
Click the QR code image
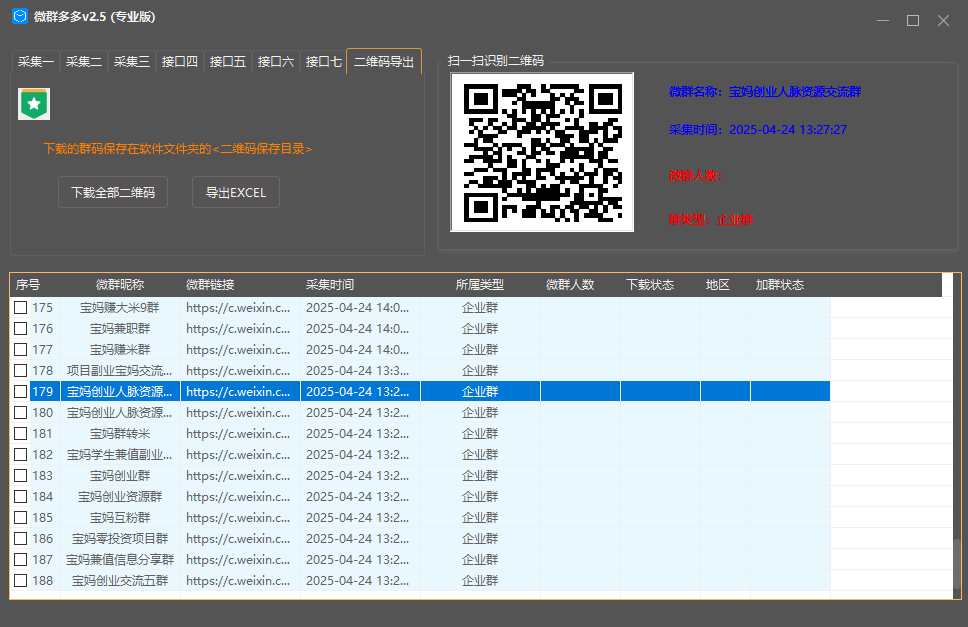point(542,152)
